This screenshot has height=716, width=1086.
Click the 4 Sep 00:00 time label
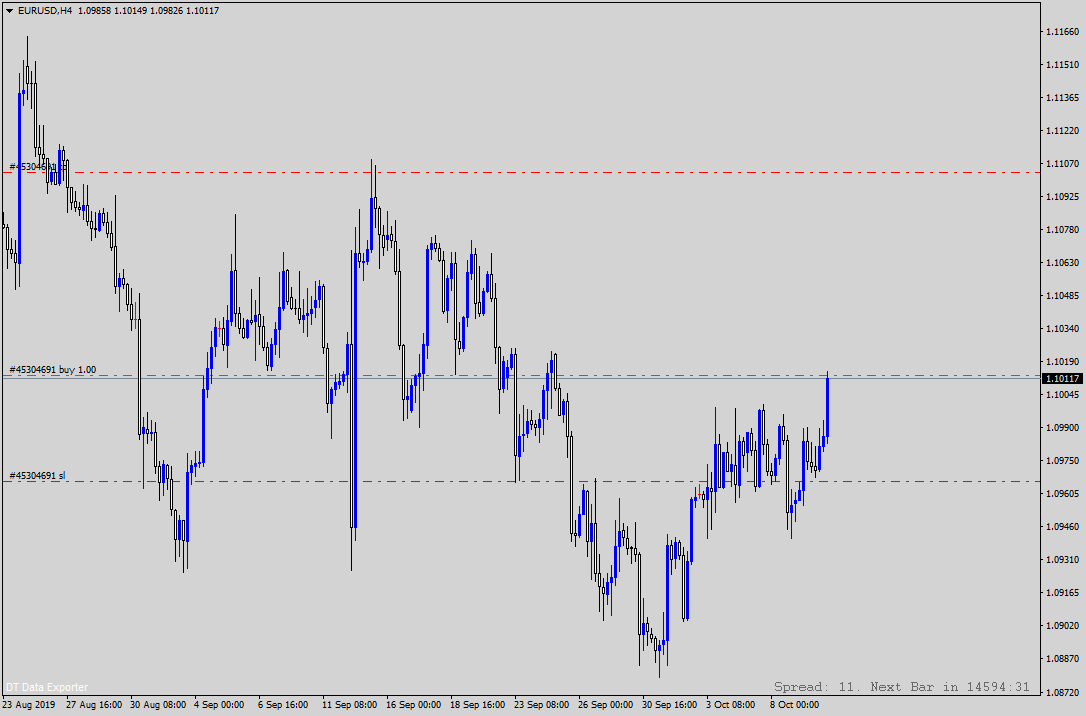(219, 705)
